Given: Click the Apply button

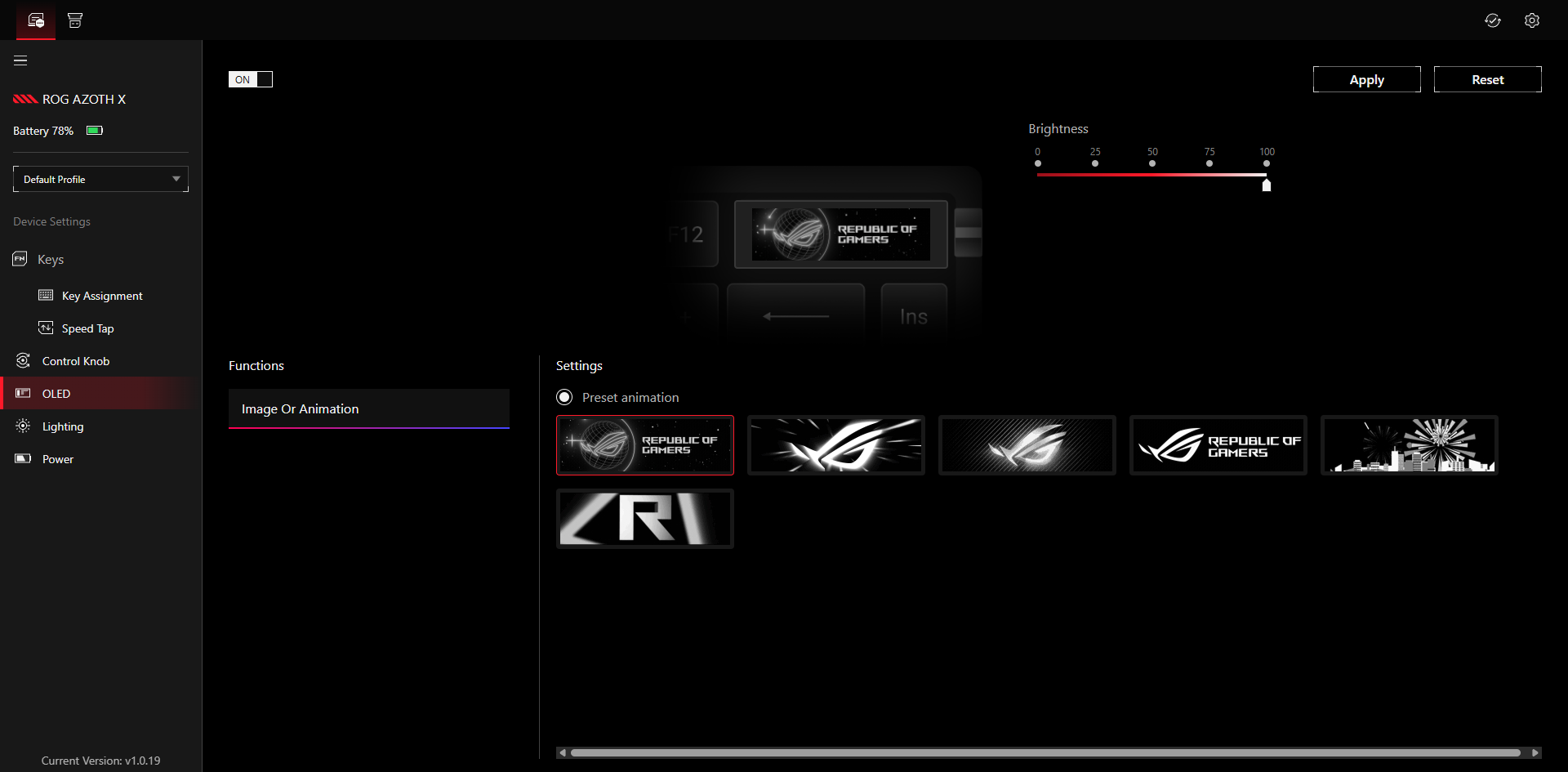Looking at the screenshot, I should tap(1367, 79).
